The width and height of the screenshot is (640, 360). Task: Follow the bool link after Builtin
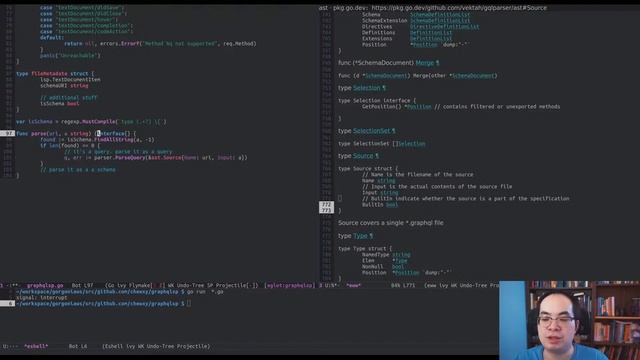392,204
